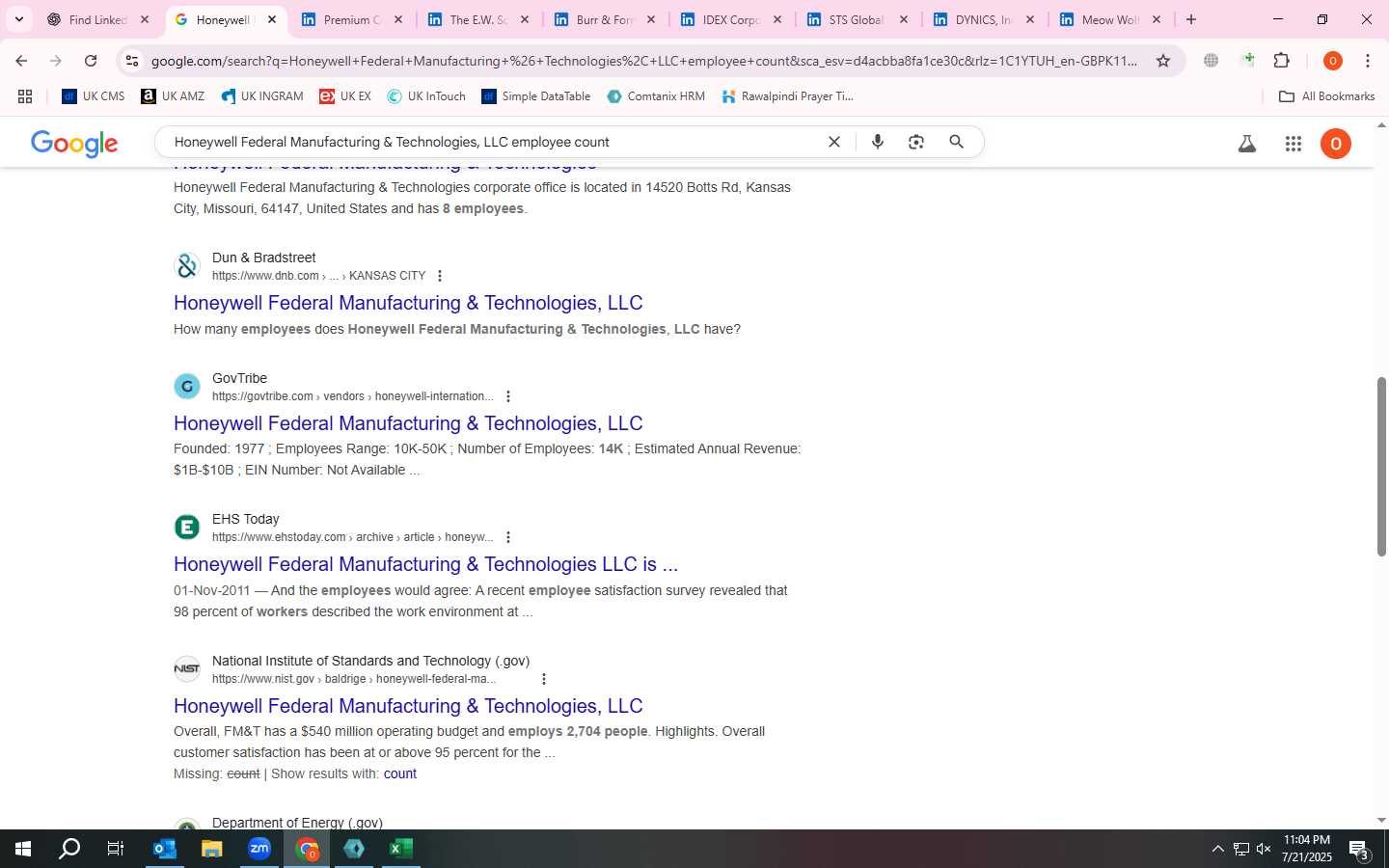Click the address bar URL
The height and width of the screenshot is (868, 1389).
click(644, 61)
